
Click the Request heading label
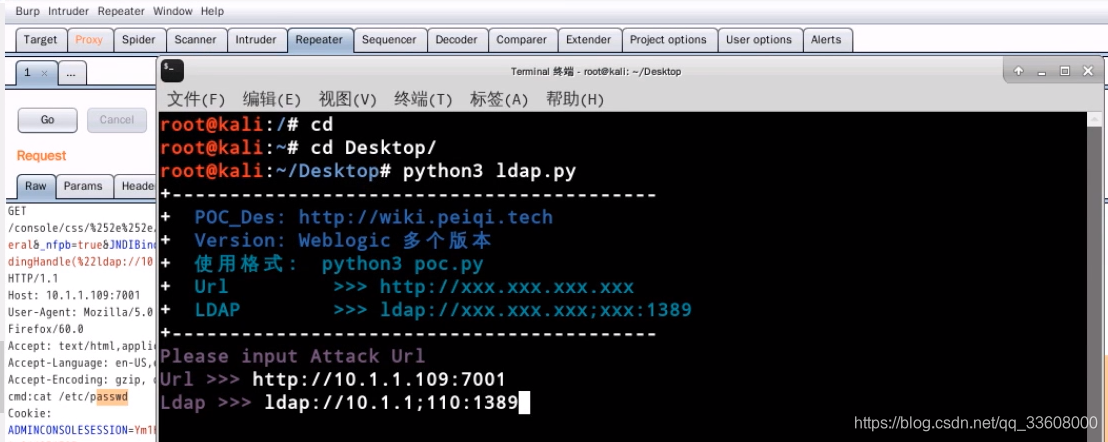point(42,155)
